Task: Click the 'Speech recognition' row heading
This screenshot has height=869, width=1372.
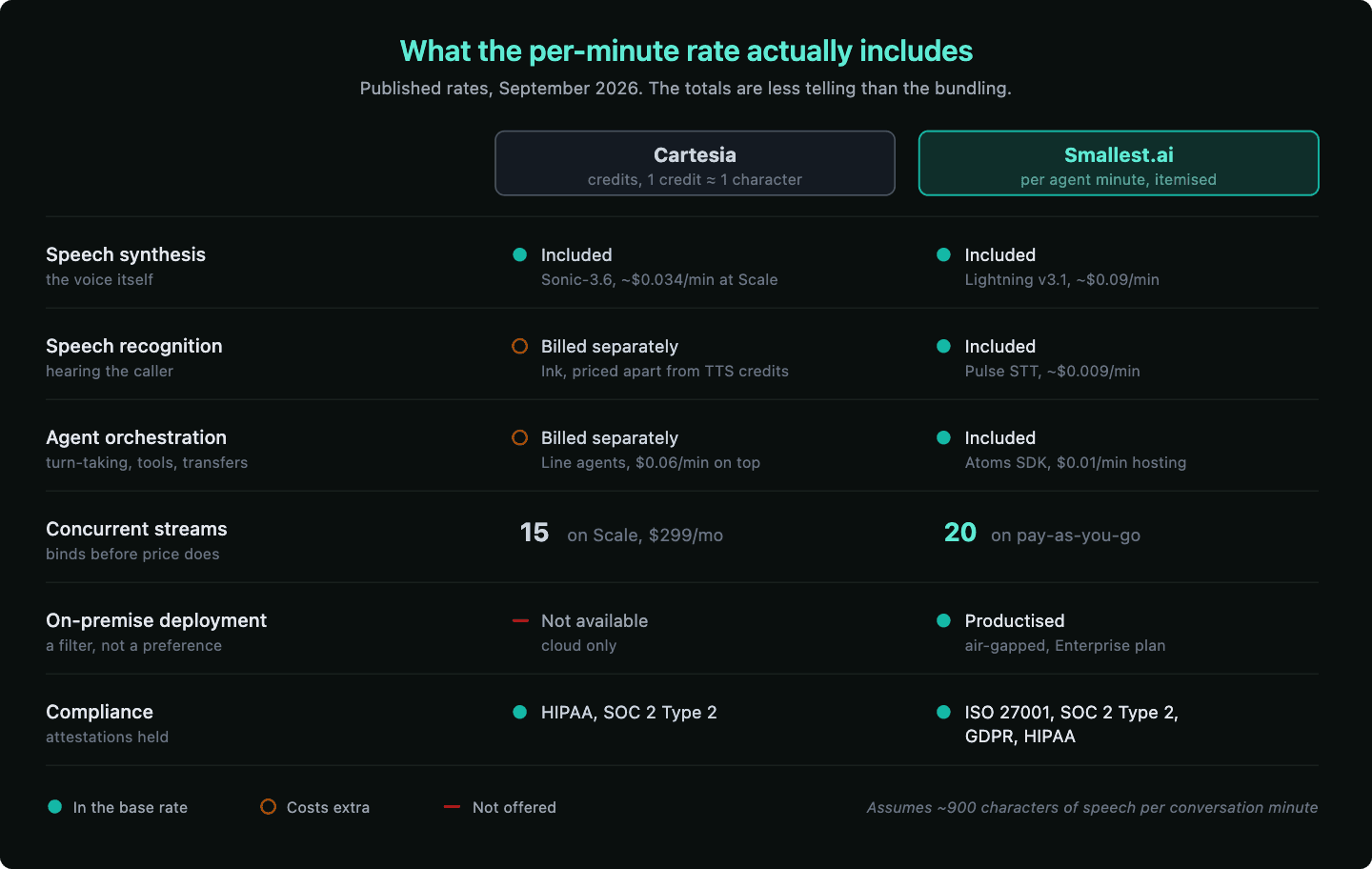Action: point(134,346)
